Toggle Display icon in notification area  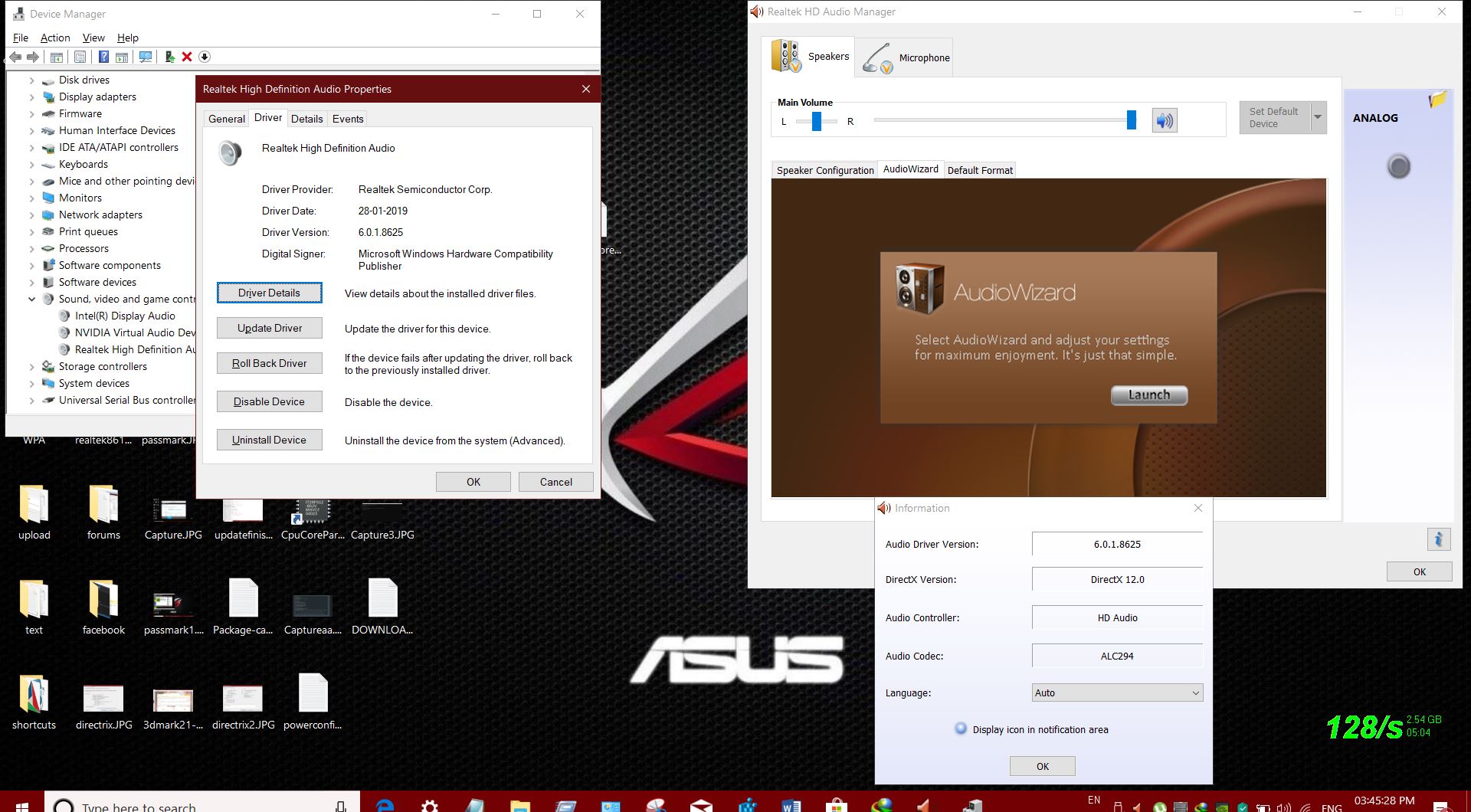(x=961, y=729)
